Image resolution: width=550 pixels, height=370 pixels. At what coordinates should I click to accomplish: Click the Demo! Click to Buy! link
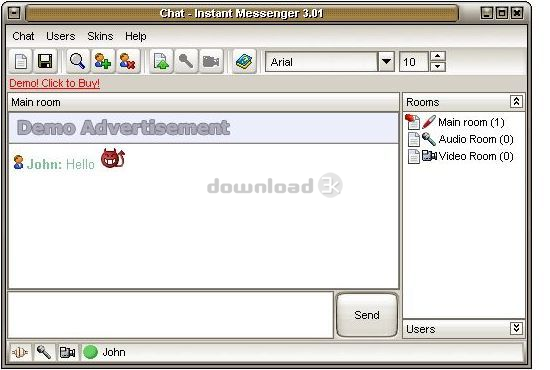(54, 83)
